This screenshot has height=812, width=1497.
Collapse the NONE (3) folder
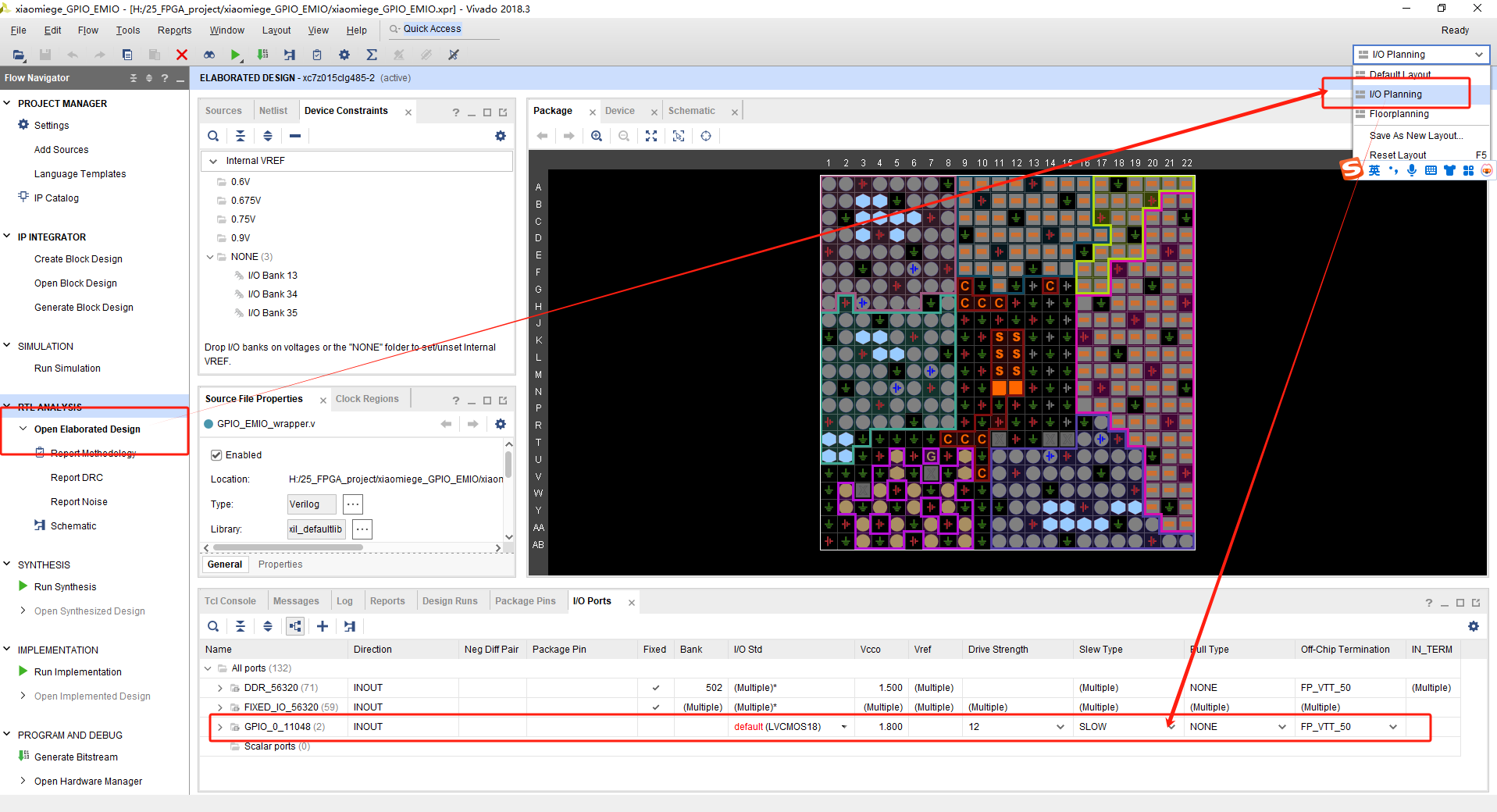pos(209,257)
